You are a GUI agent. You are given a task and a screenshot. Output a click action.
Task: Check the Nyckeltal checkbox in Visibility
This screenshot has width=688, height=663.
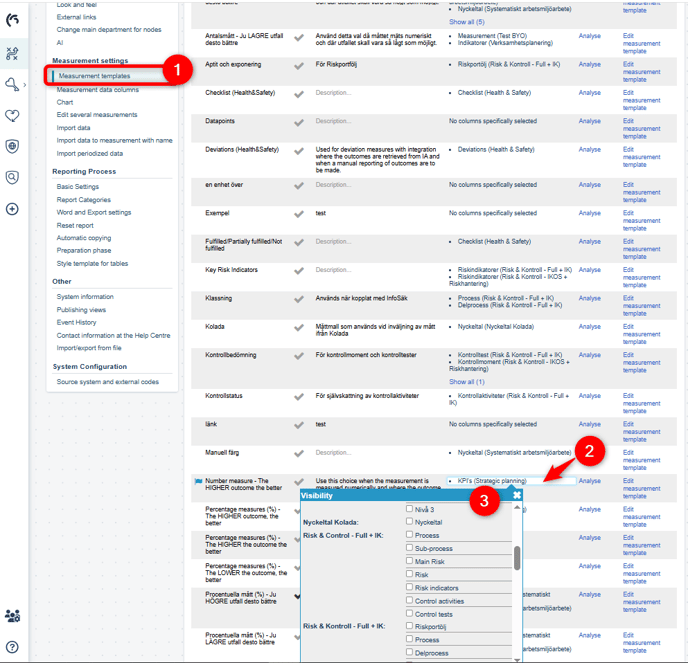coord(409,522)
